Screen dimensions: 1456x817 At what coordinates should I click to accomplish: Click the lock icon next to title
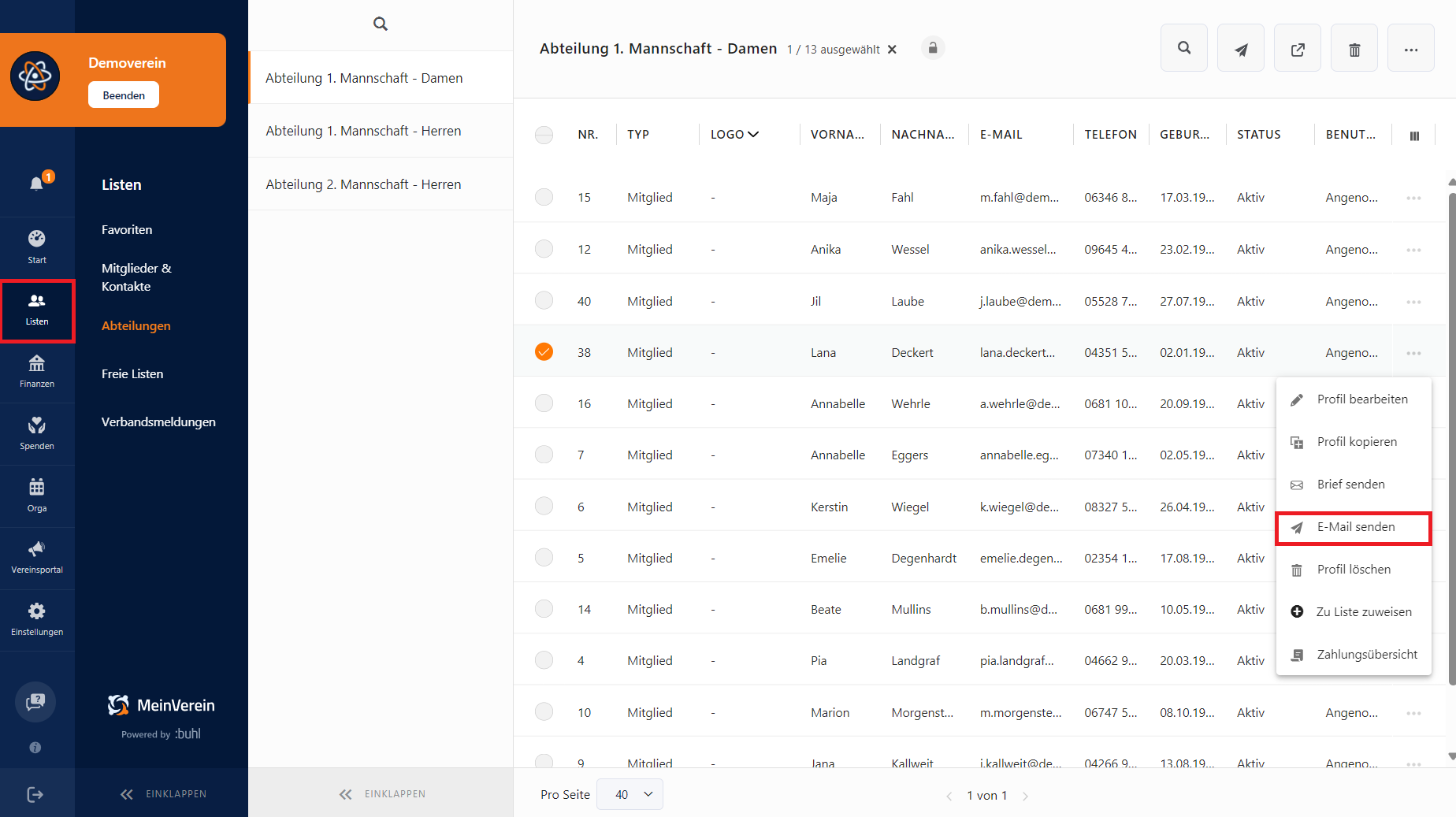click(933, 48)
